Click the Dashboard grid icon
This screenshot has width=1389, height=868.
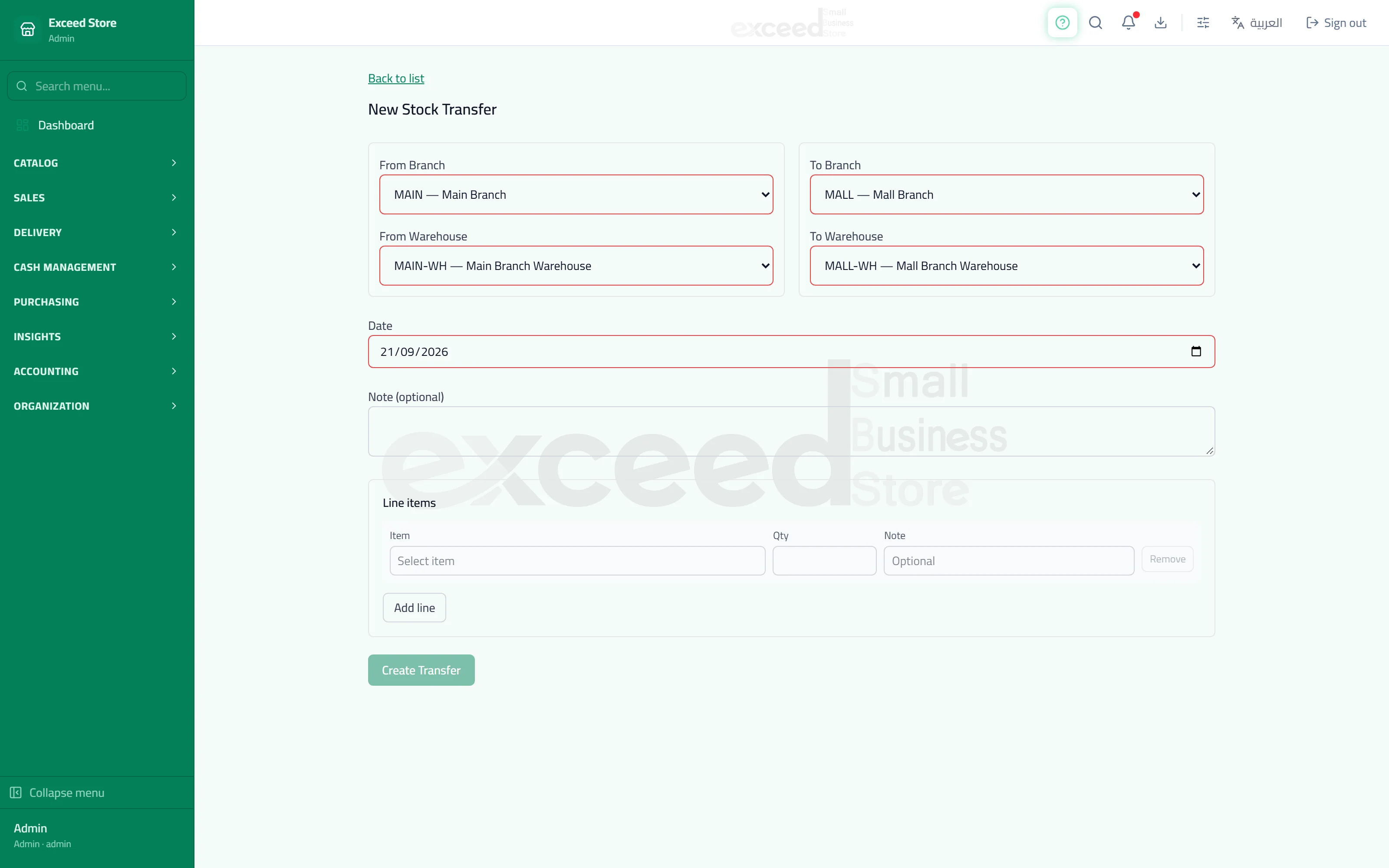coord(23,125)
